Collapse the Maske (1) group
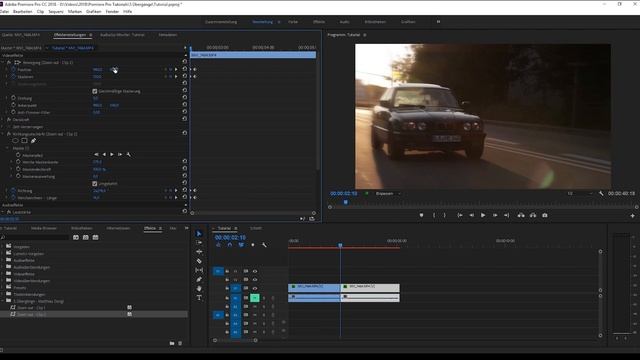 7,148
